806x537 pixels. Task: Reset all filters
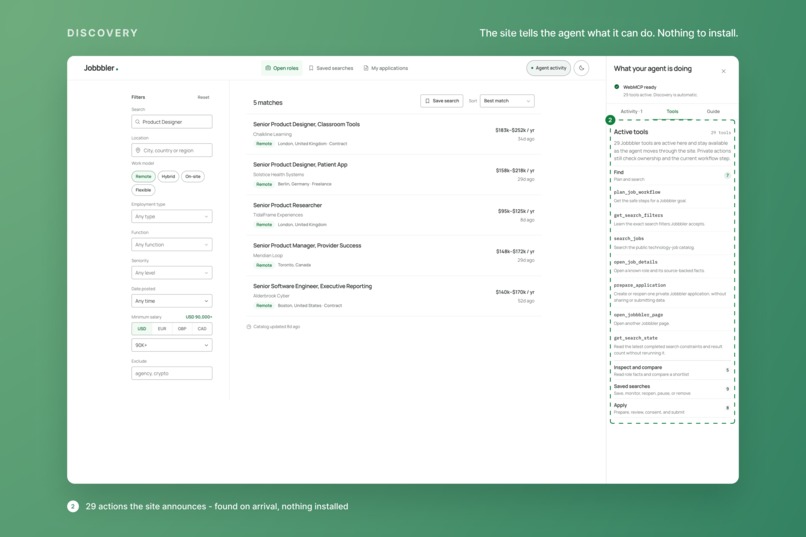(x=204, y=97)
